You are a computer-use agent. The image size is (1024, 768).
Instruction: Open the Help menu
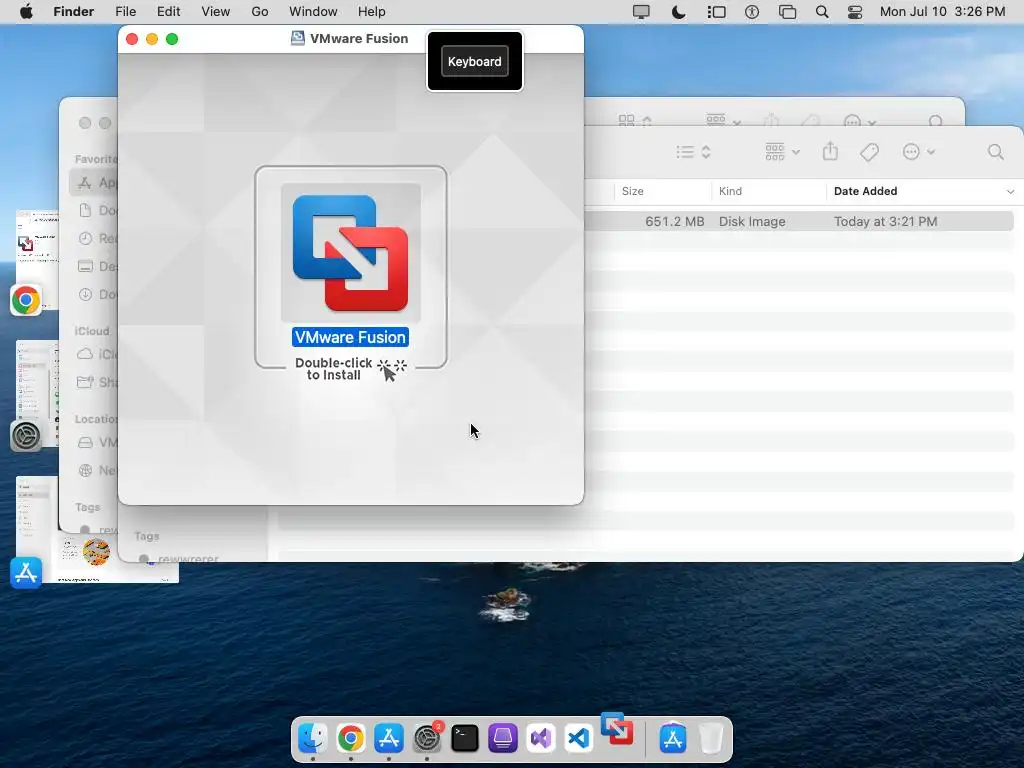[372, 12]
